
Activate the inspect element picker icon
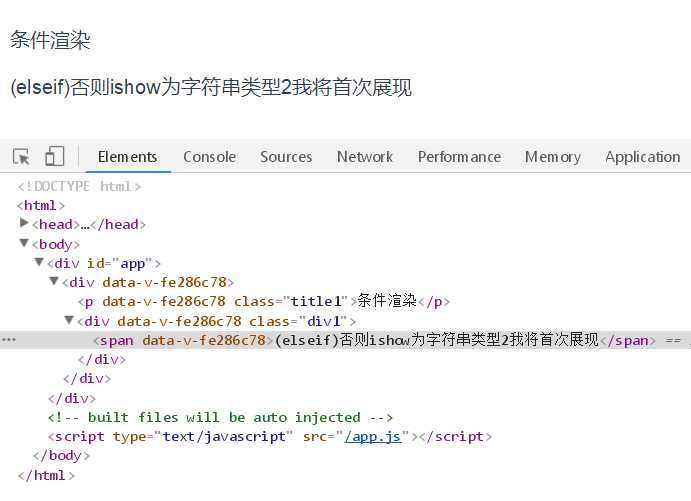point(21,156)
